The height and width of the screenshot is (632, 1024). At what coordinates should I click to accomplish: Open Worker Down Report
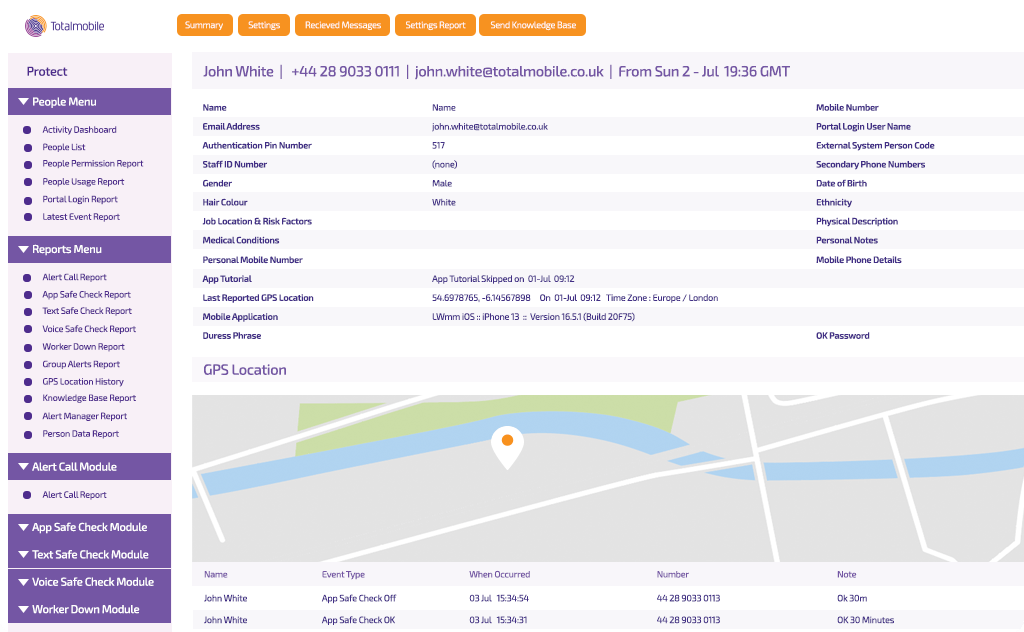84,347
